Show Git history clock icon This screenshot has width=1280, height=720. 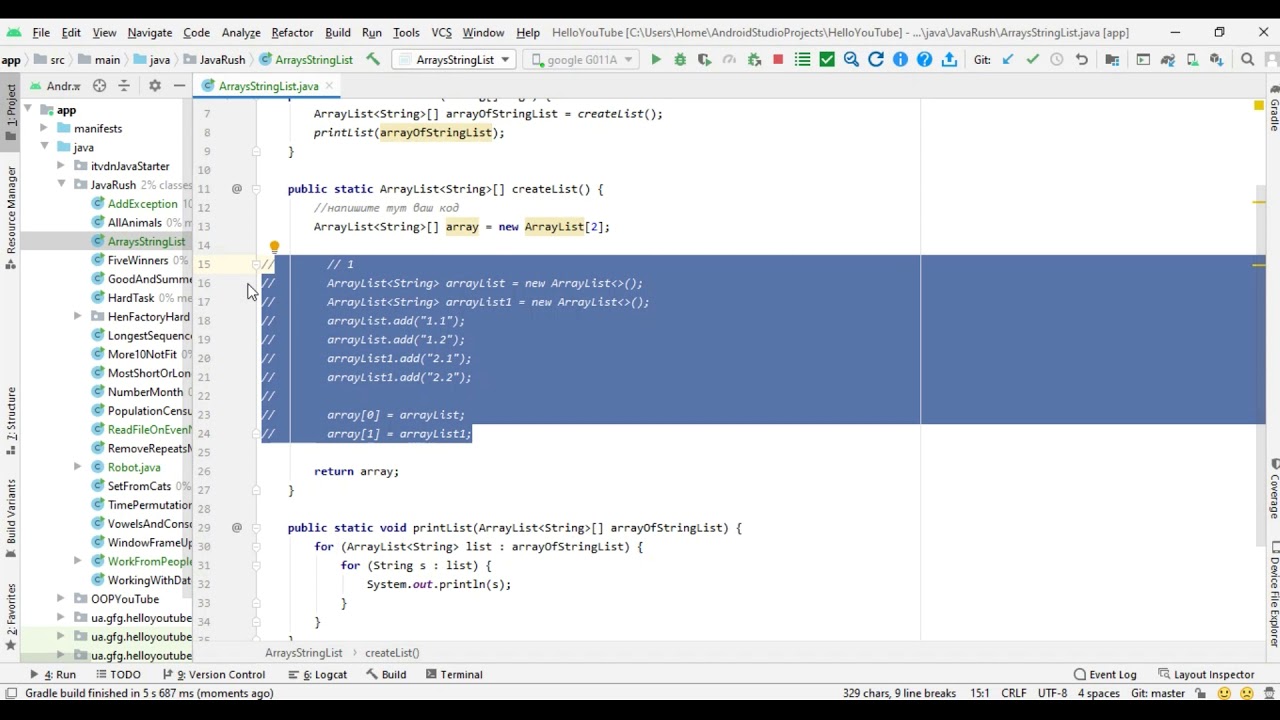click(x=1057, y=60)
